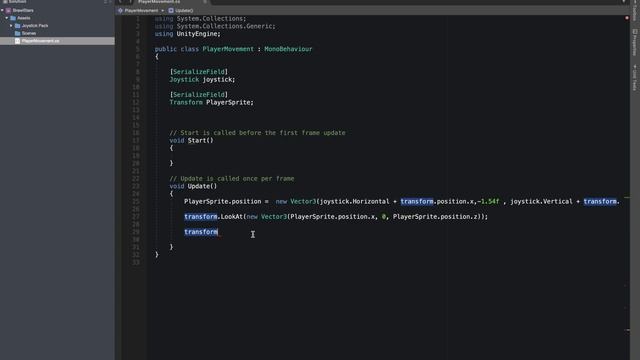Click 'PlayerSprite.position.x' in LookAt arguments

click(x=332, y=217)
